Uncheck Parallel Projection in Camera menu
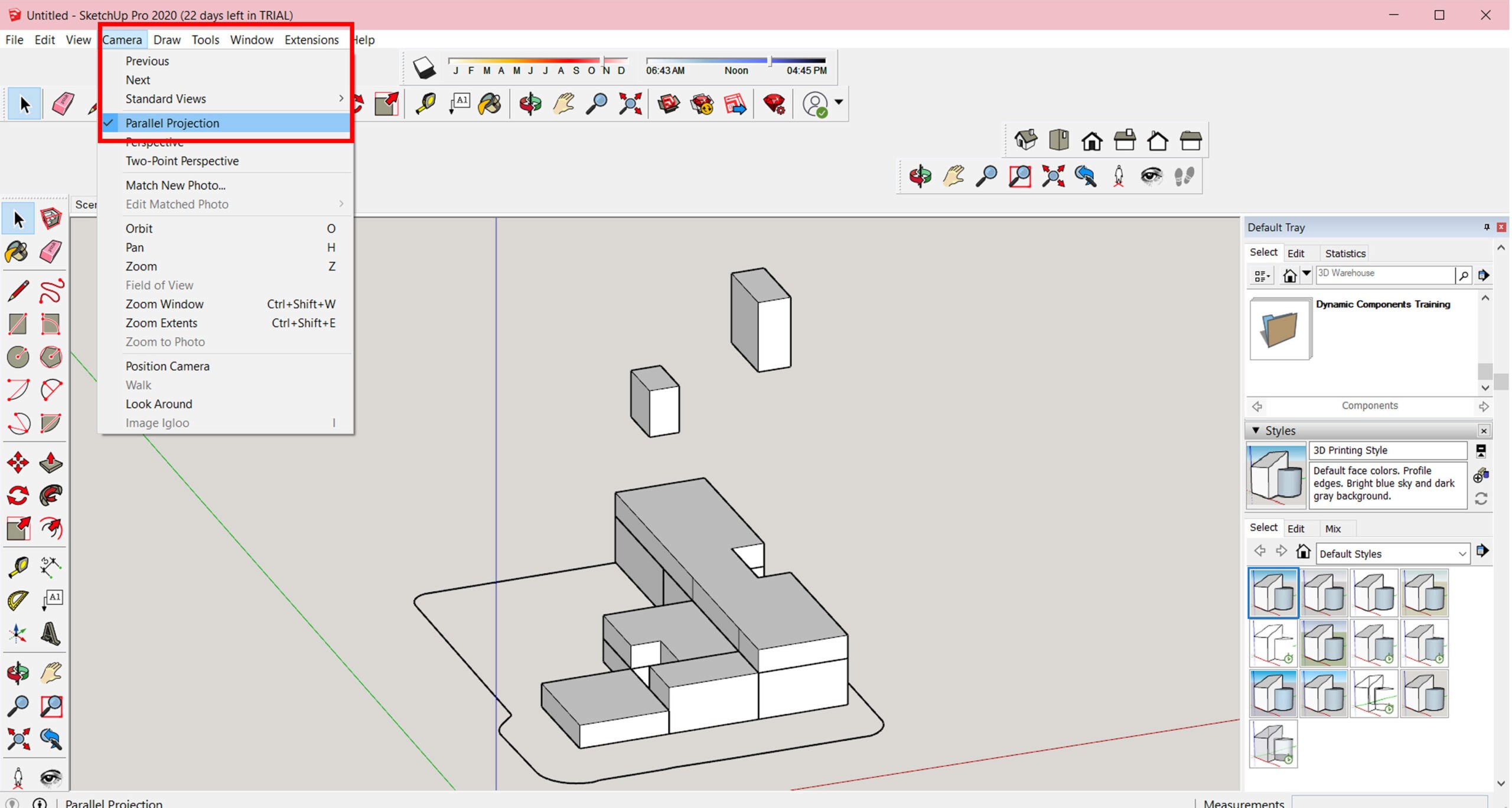The image size is (1512, 808). click(x=172, y=123)
